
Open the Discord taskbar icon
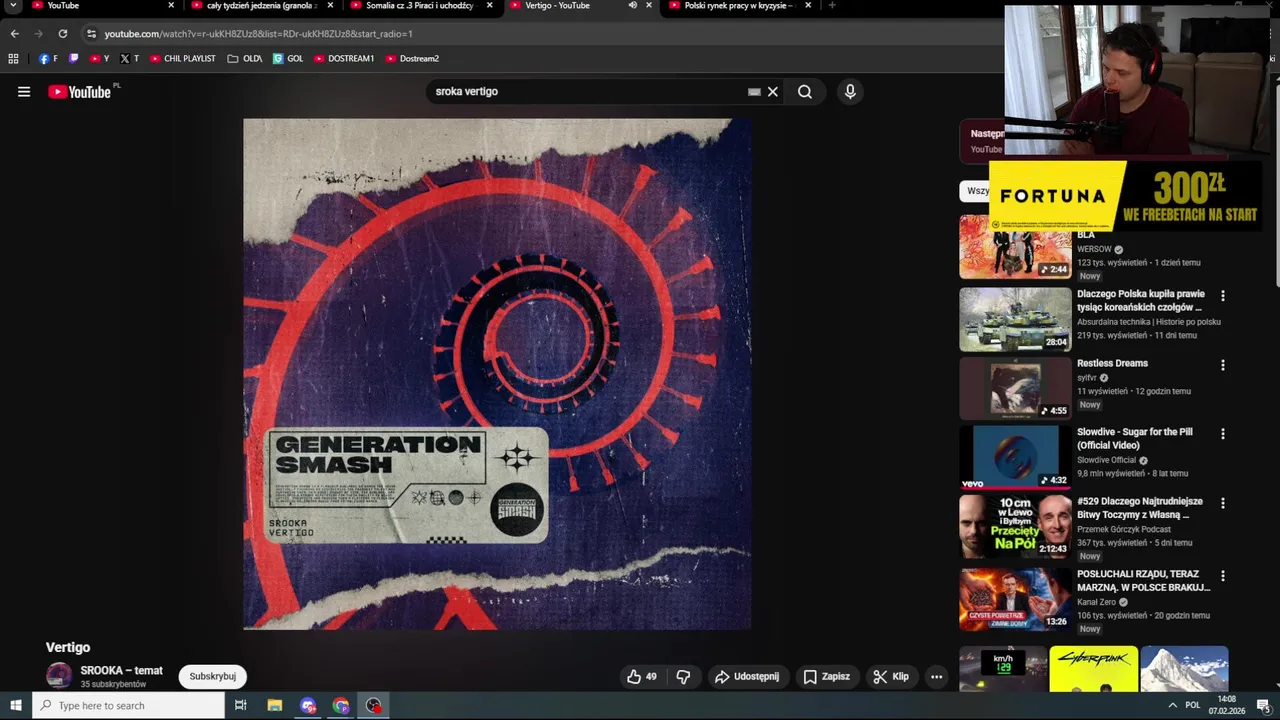(x=308, y=706)
